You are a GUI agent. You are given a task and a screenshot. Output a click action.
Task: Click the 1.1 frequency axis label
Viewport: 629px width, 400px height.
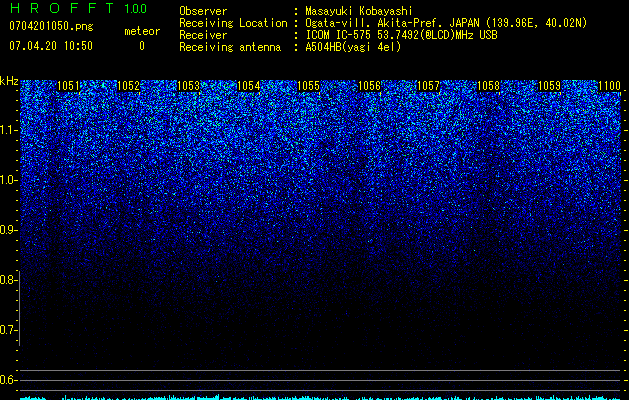(8, 130)
